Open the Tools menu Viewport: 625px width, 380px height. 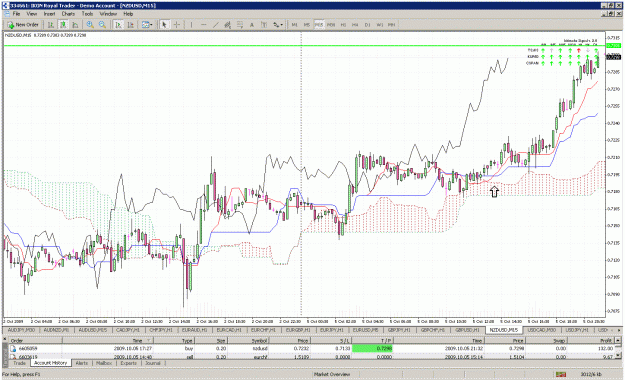(x=87, y=14)
